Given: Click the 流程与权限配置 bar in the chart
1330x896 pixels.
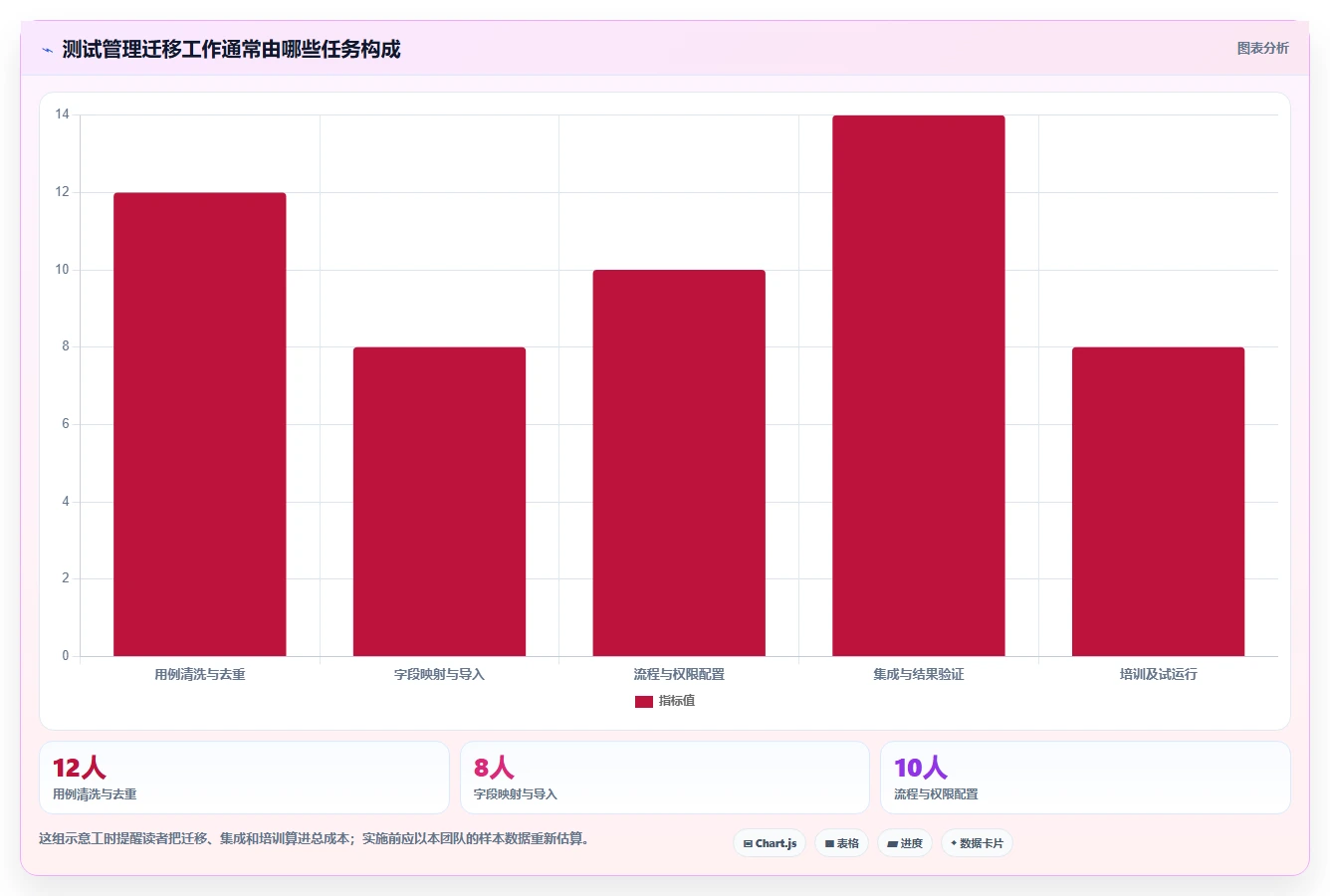Looking at the screenshot, I should coord(679,463).
